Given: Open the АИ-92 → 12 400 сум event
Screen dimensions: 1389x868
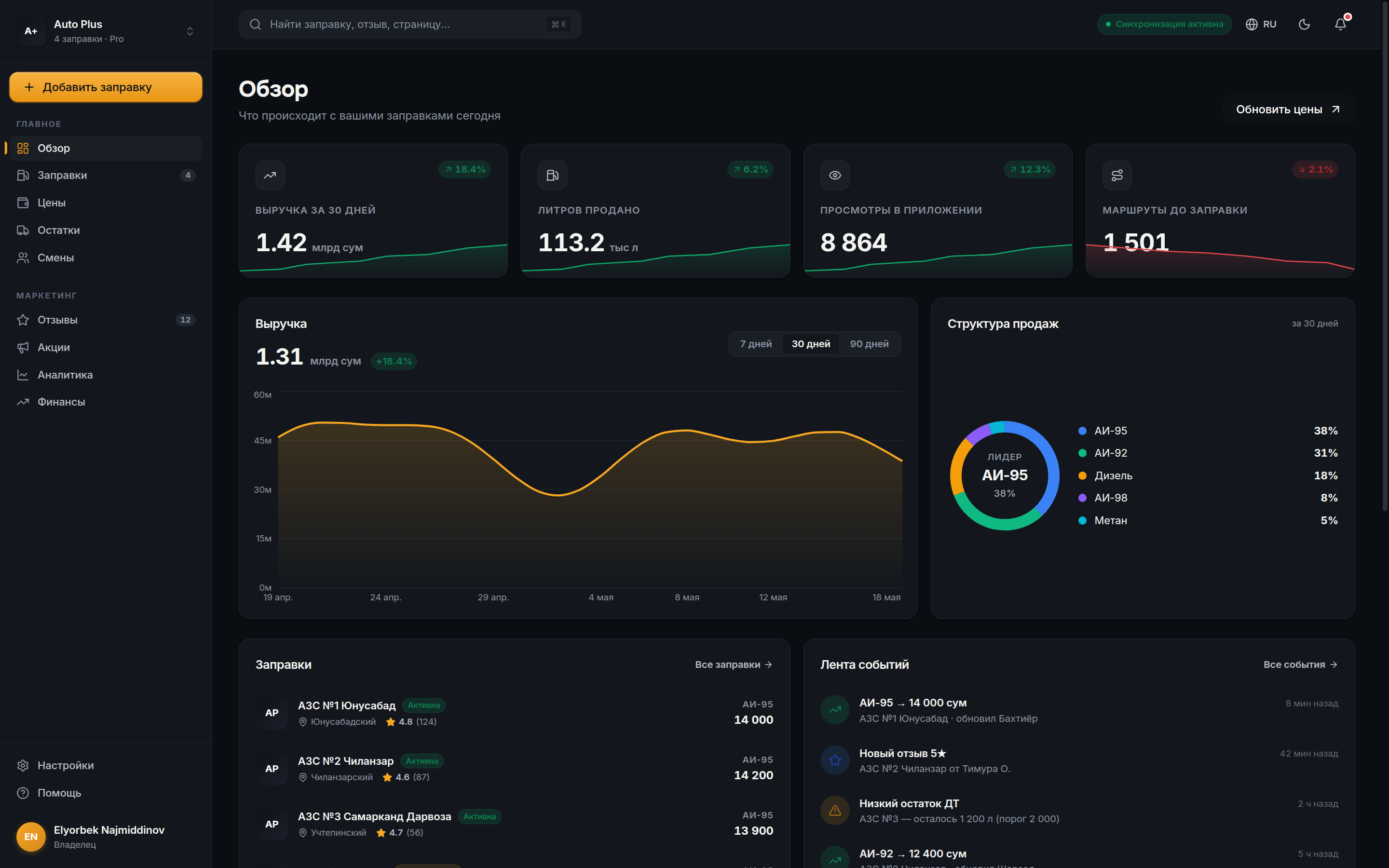Looking at the screenshot, I should (x=1079, y=857).
